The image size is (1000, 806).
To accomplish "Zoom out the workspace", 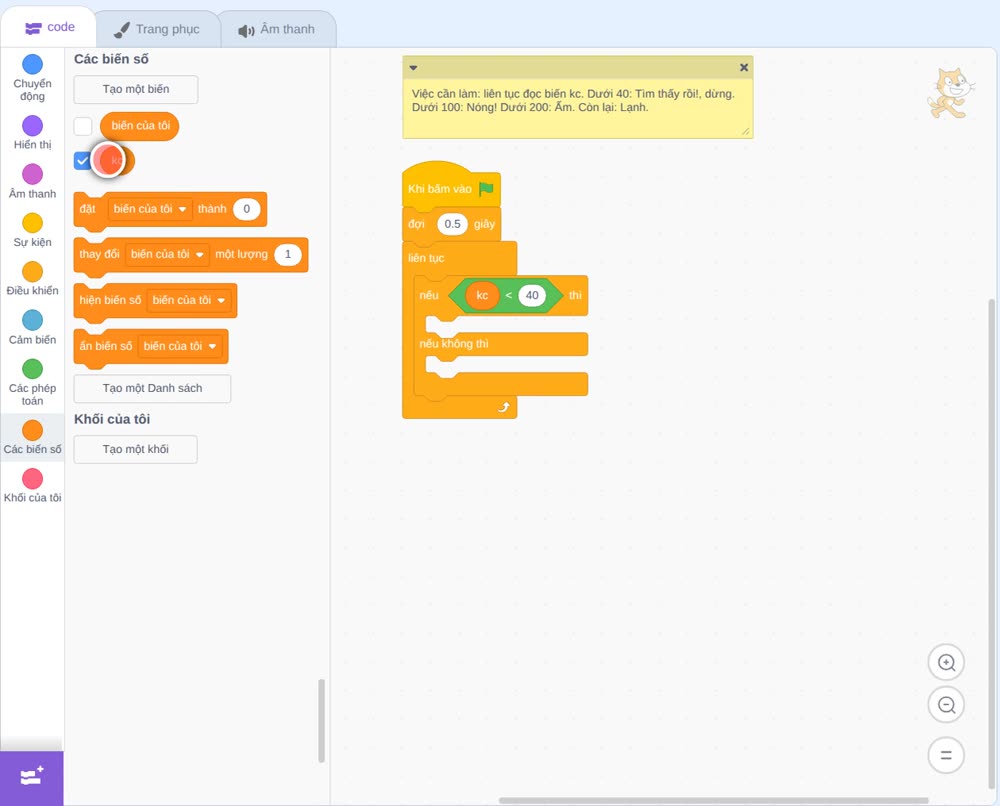I will tap(946, 705).
